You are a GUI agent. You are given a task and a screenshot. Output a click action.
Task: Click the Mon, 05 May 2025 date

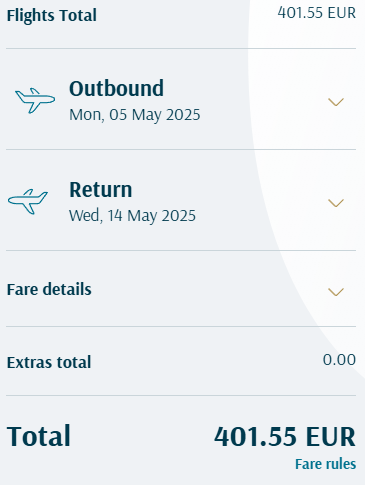coord(135,115)
